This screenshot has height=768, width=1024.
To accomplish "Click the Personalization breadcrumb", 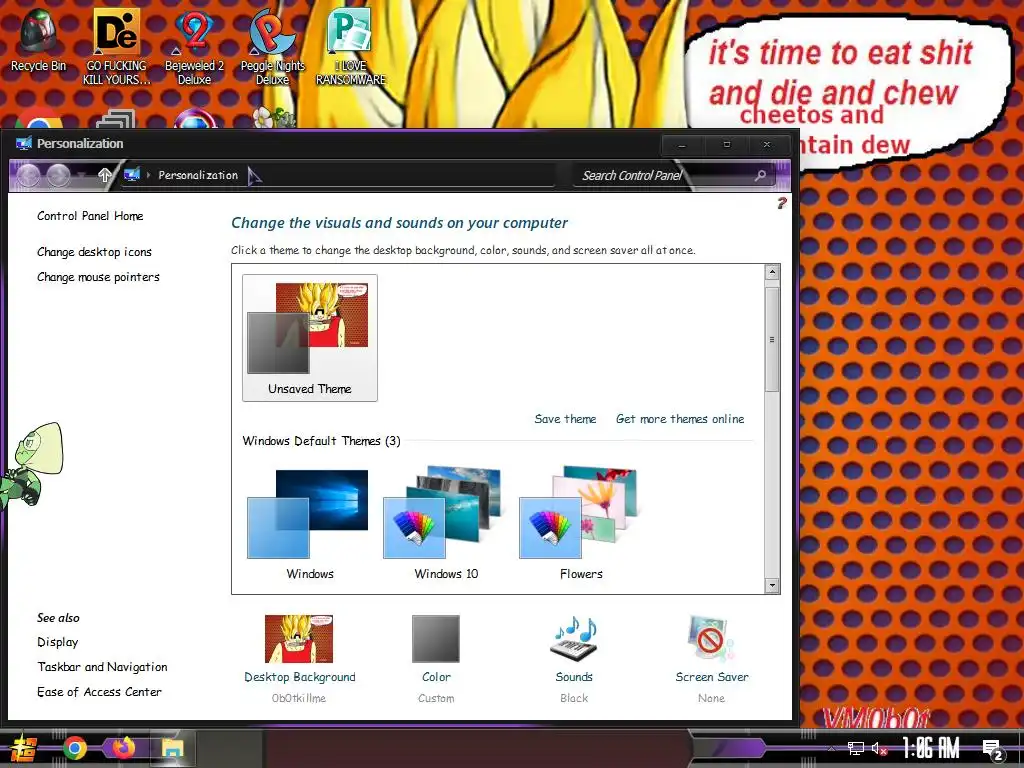I will [198, 175].
